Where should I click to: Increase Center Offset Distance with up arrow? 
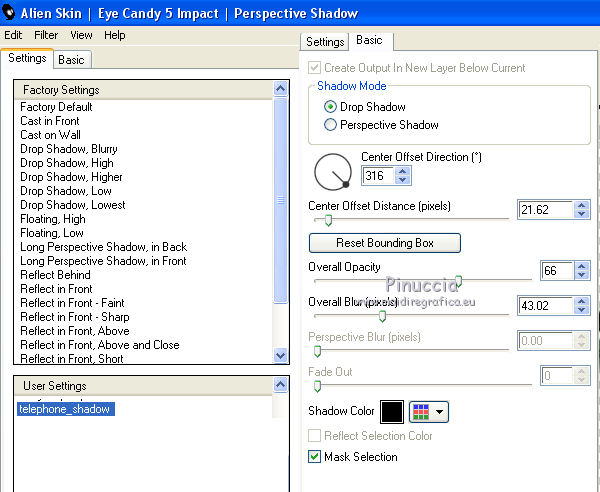pos(582,205)
